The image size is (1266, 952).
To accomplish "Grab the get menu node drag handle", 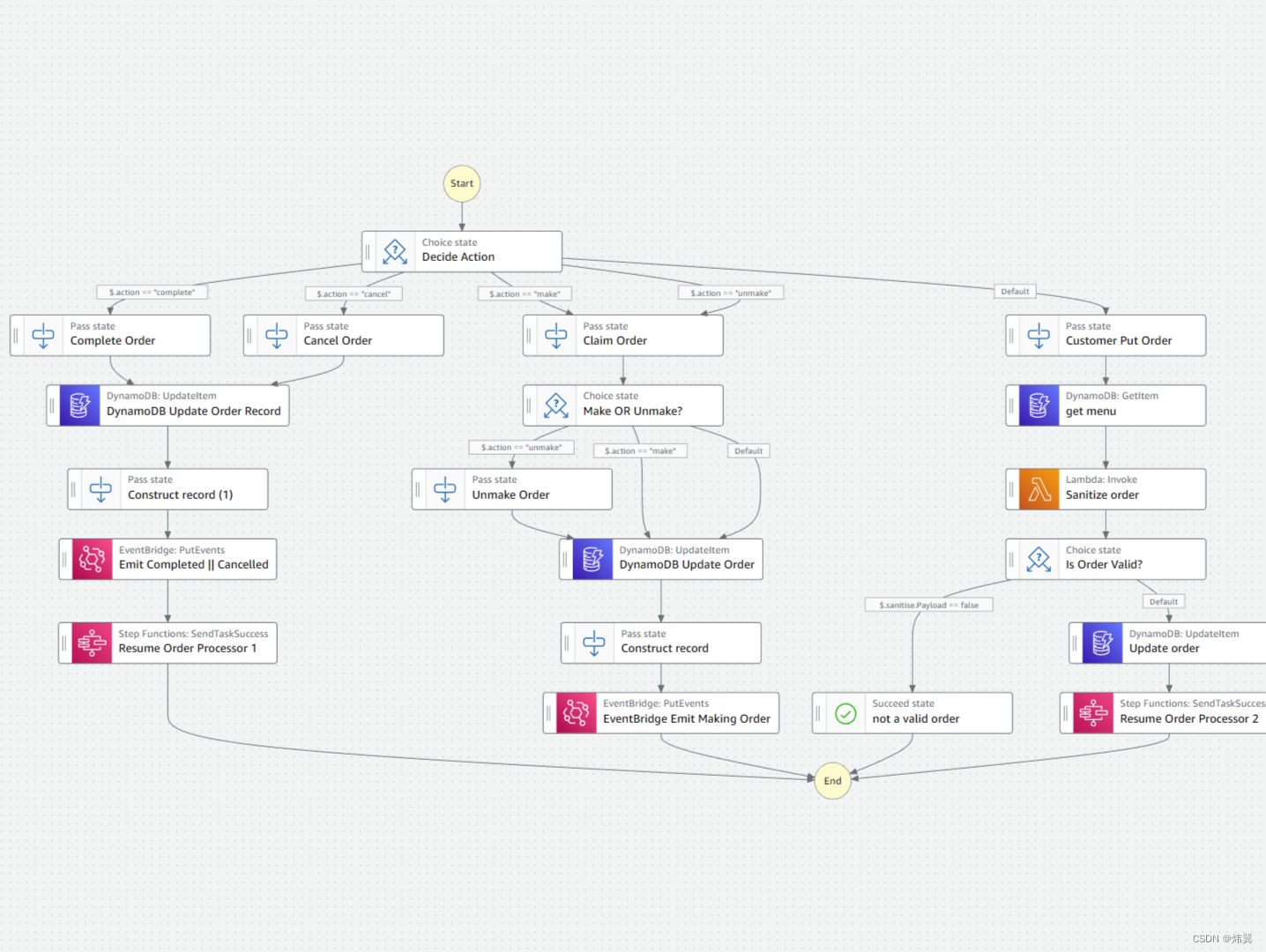I will 1012,405.
